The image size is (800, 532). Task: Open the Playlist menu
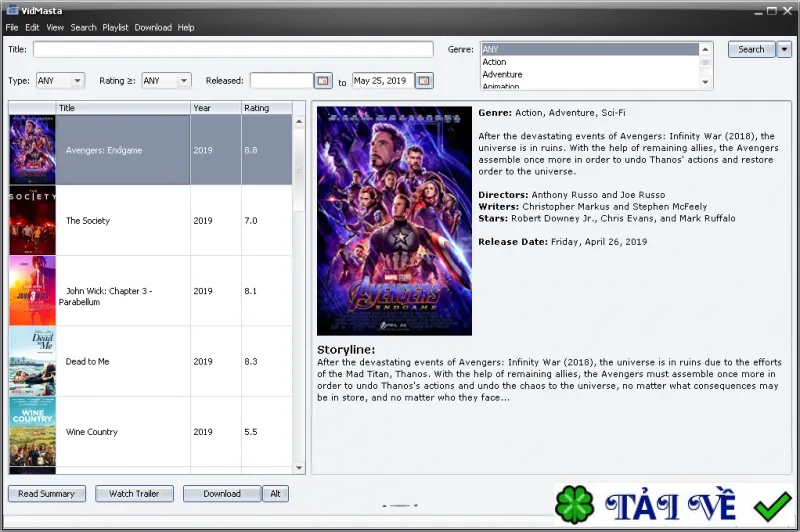[x=115, y=28]
